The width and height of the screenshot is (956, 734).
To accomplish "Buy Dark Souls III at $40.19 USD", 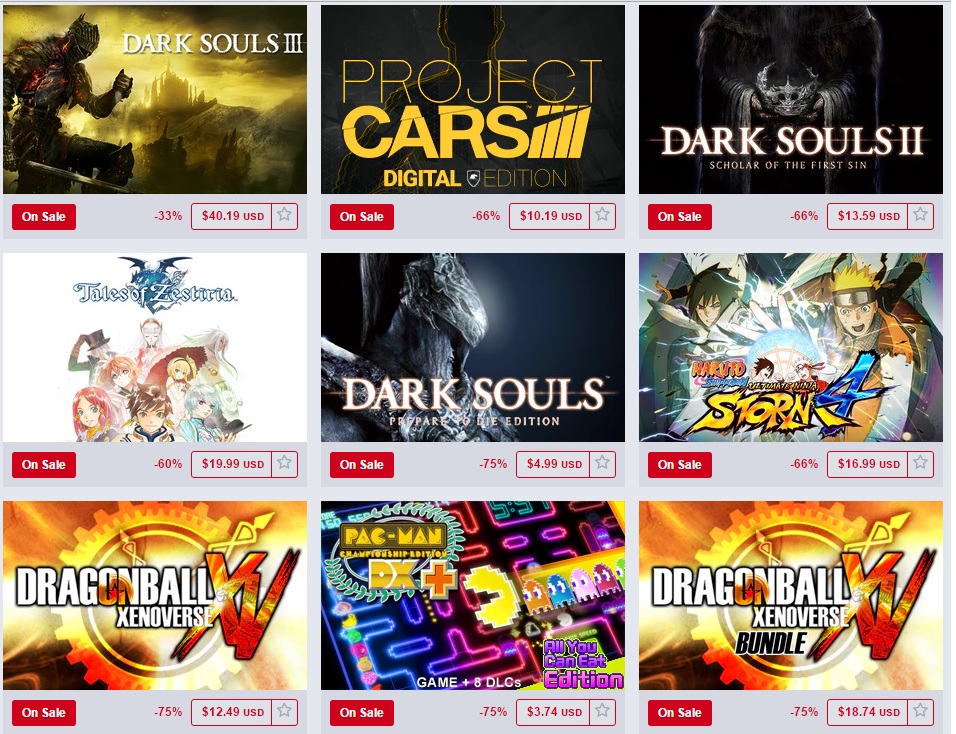I will 232,216.
